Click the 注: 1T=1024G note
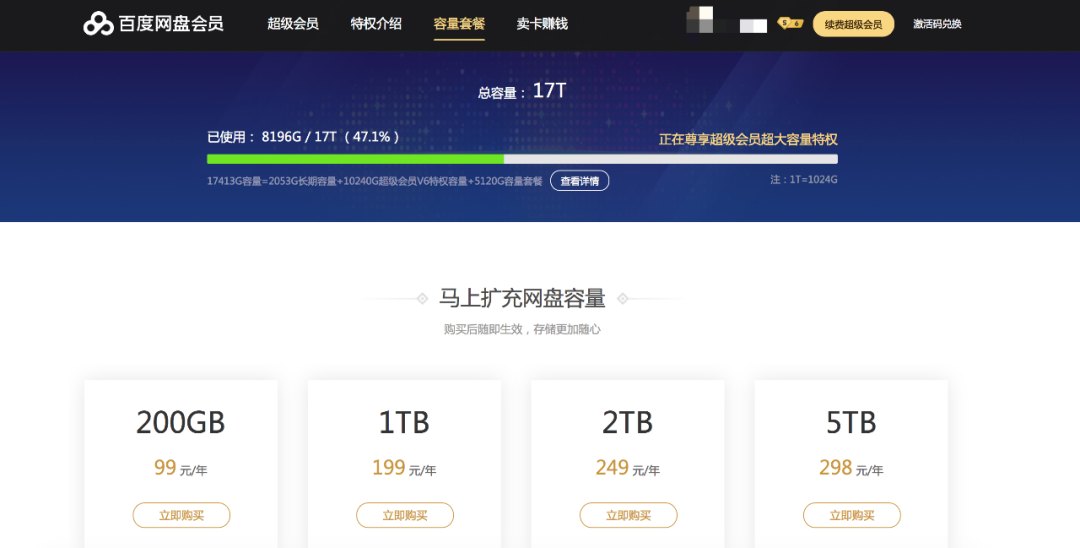This screenshot has width=1080, height=548. [x=804, y=179]
